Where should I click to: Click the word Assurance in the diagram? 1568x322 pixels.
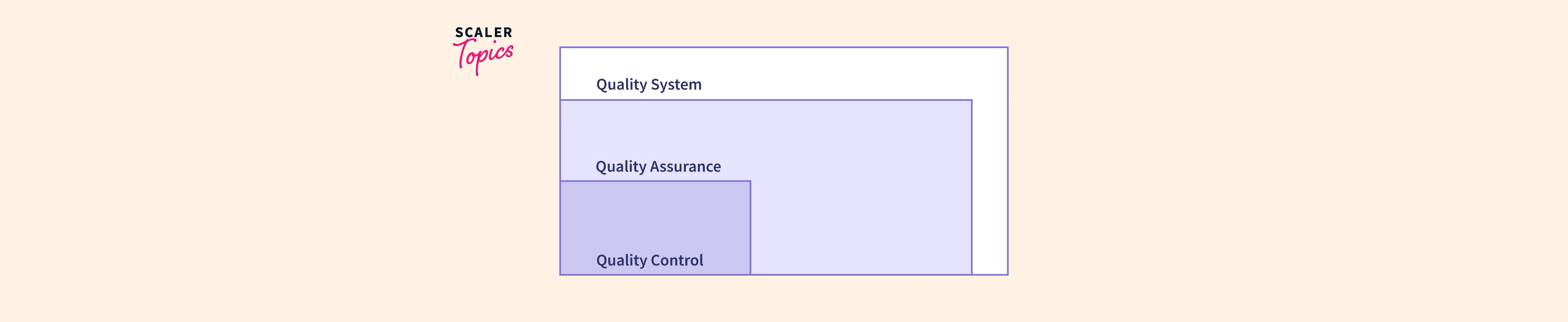click(x=685, y=166)
